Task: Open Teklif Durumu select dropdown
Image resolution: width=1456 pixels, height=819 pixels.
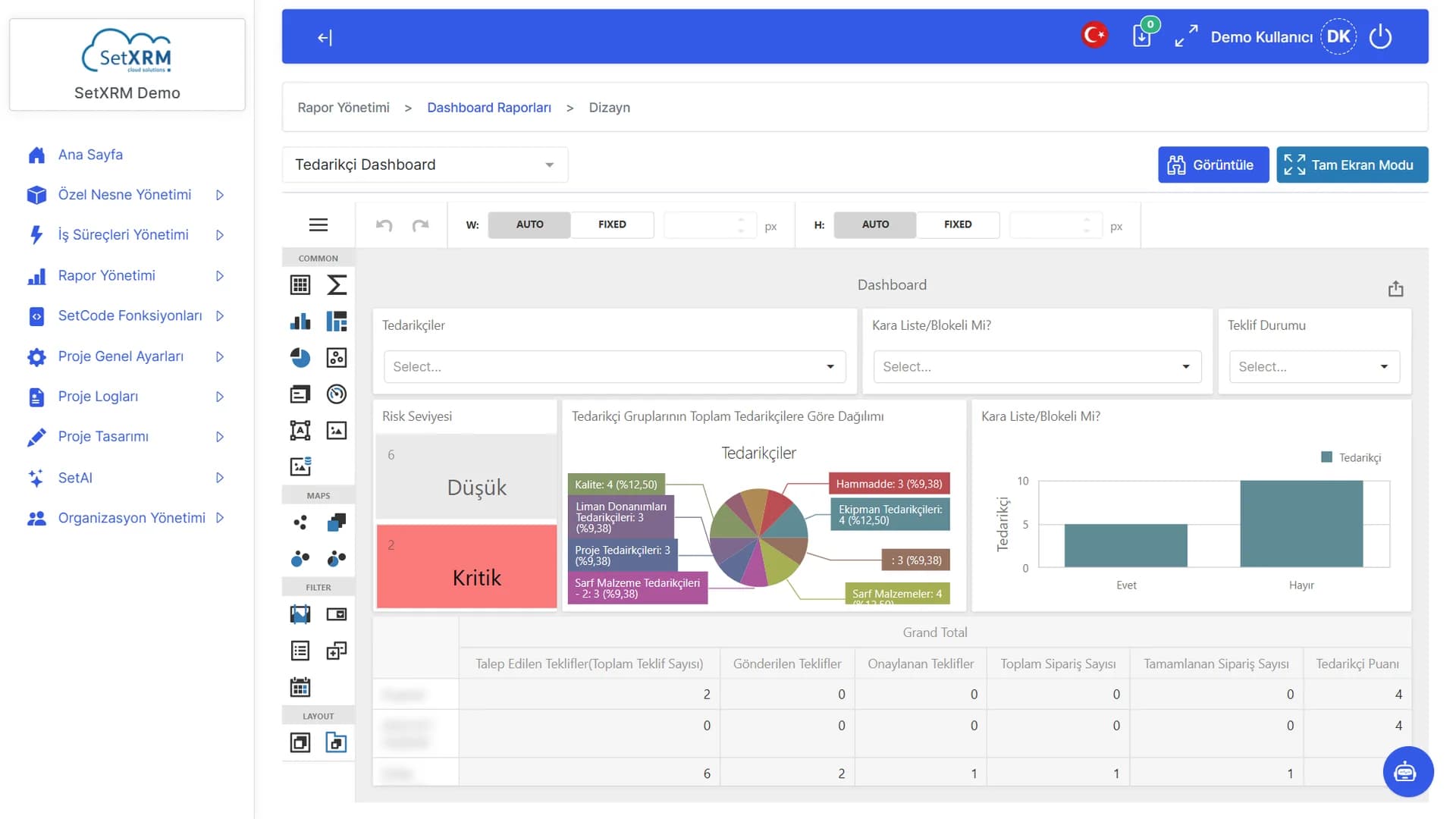Action: tap(1314, 366)
